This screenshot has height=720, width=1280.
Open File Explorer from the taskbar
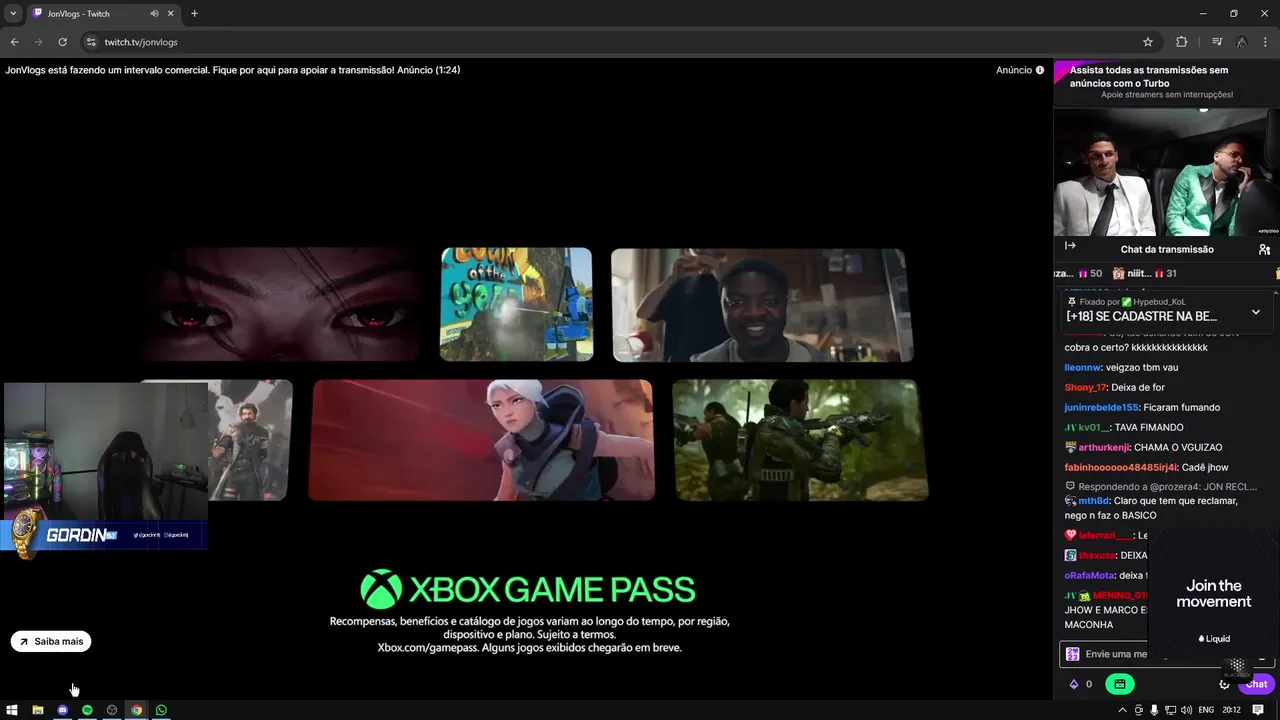37,710
